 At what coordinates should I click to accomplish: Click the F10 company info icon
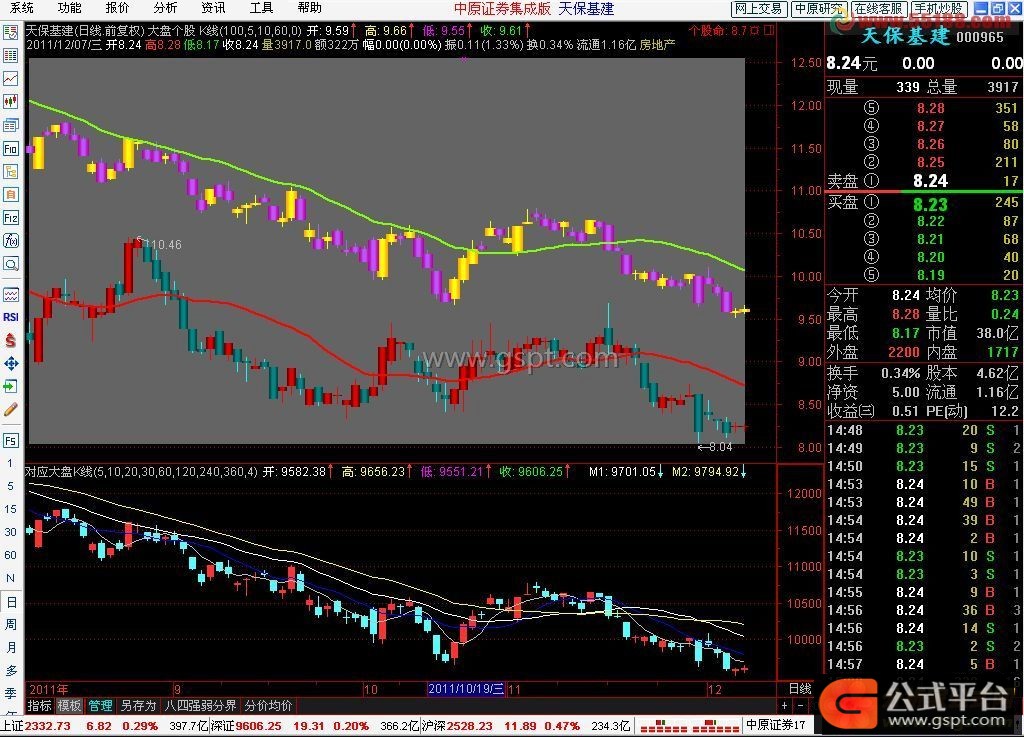(10, 148)
